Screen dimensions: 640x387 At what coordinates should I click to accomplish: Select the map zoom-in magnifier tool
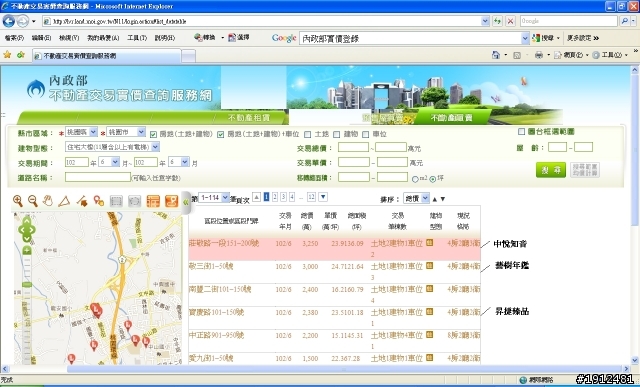[18, 201]
